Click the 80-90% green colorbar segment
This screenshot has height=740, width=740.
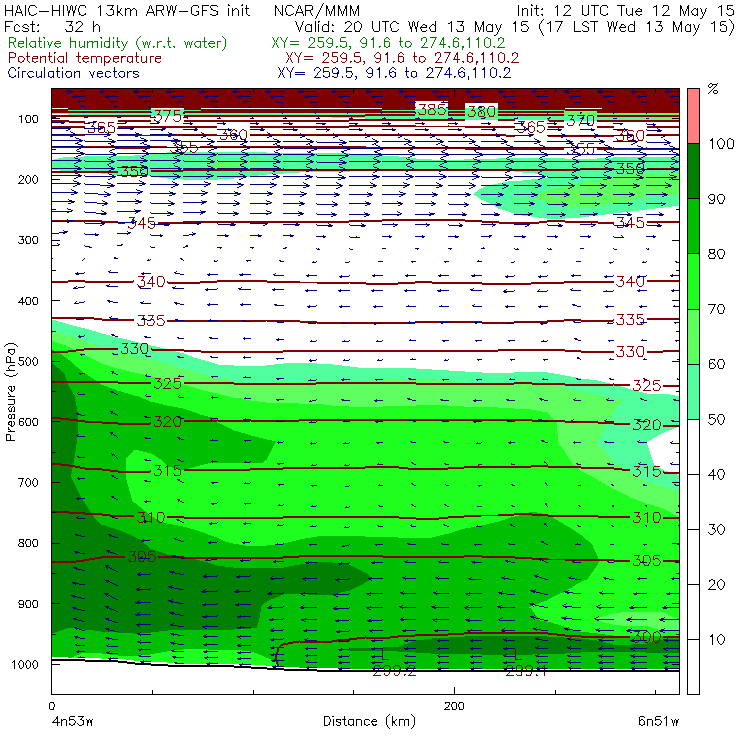(x=693, y=226)
